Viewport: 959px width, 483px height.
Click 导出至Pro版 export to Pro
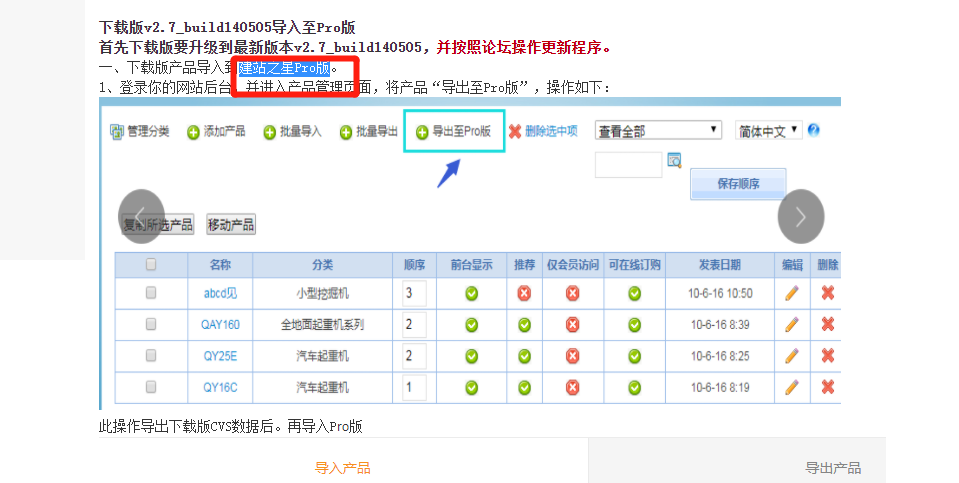click(x=453, y=131)
